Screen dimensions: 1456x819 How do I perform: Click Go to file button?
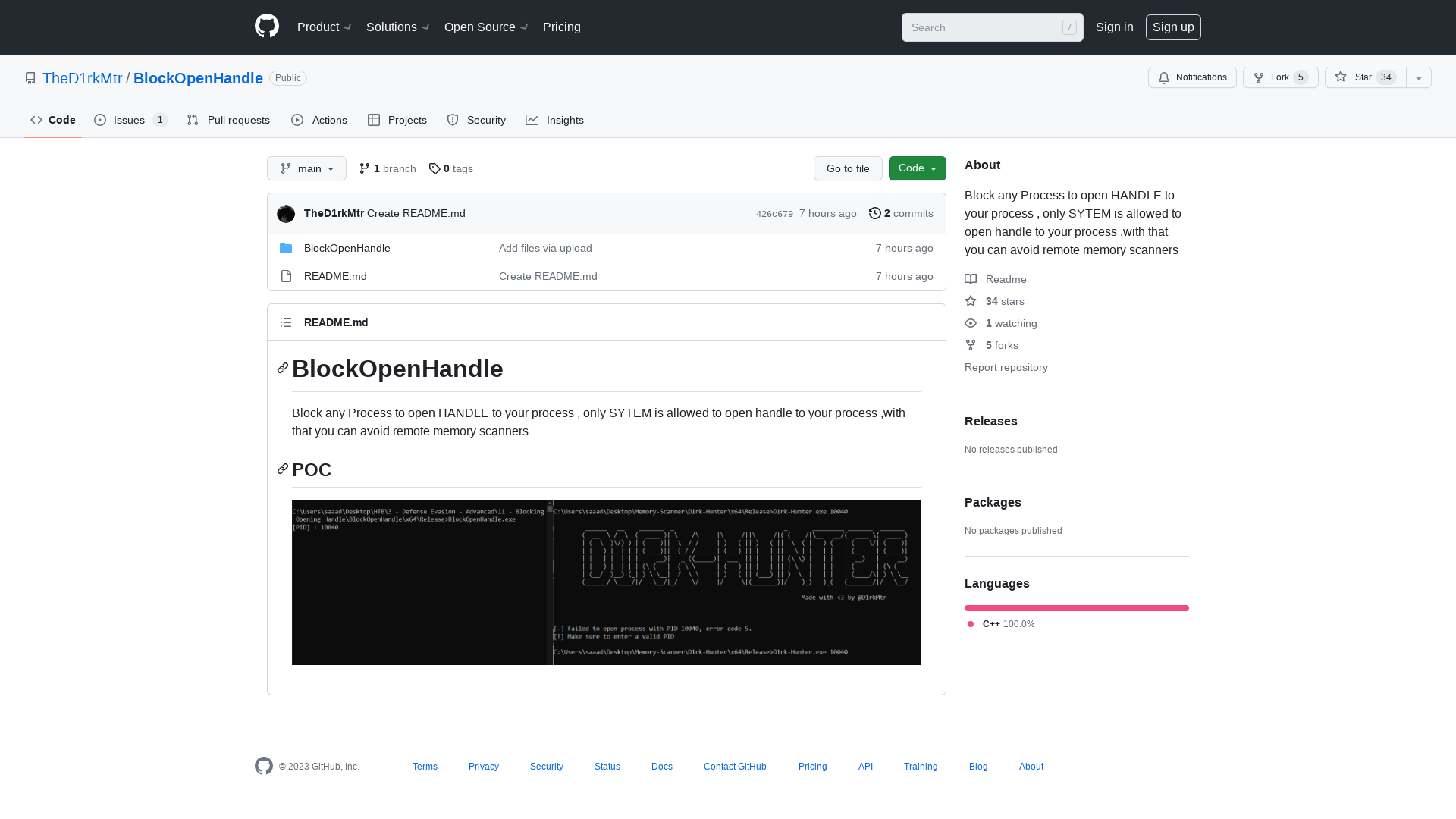848,168
